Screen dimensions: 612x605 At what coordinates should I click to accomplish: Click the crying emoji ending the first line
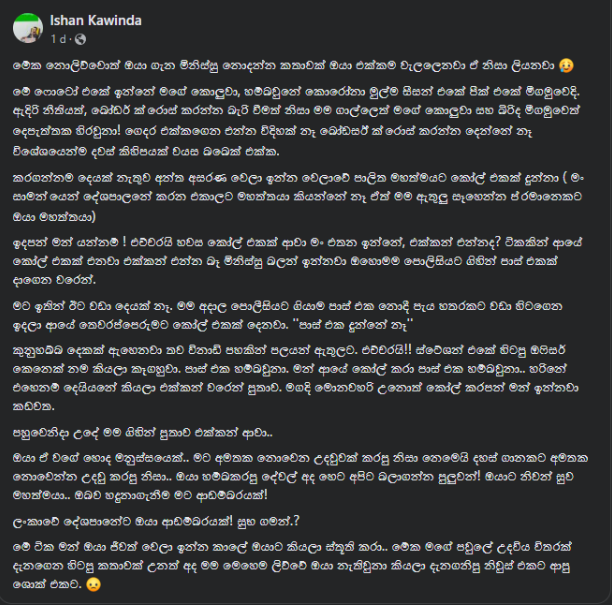[x=566, y=65]
